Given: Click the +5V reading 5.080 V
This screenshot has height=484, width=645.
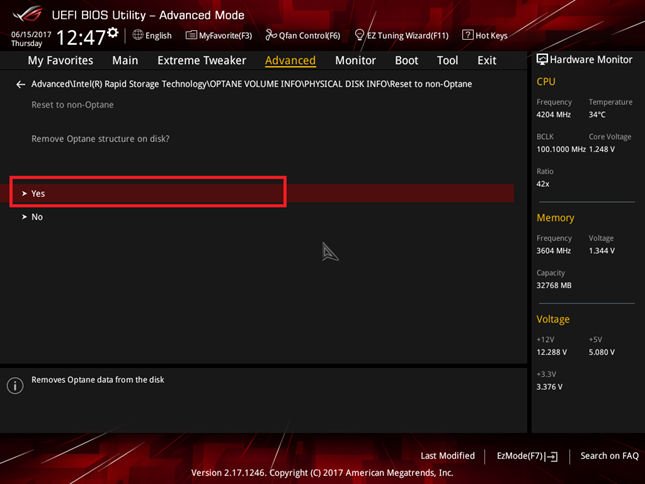Looking at the screenshot, I should point(602,352).
